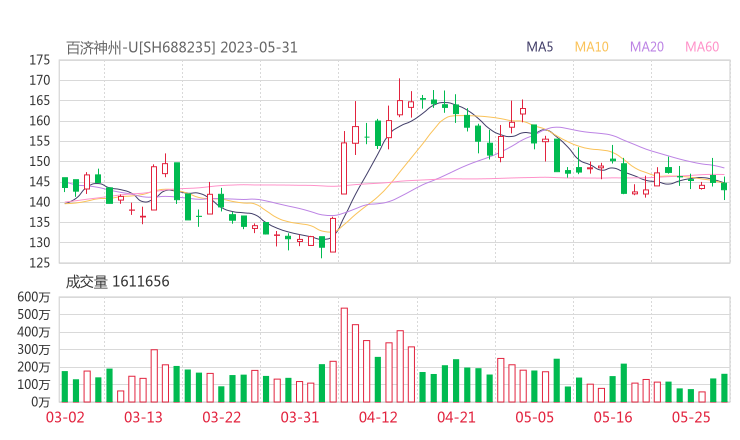Click the 03-31 date axis label

(x=300, y=417)
